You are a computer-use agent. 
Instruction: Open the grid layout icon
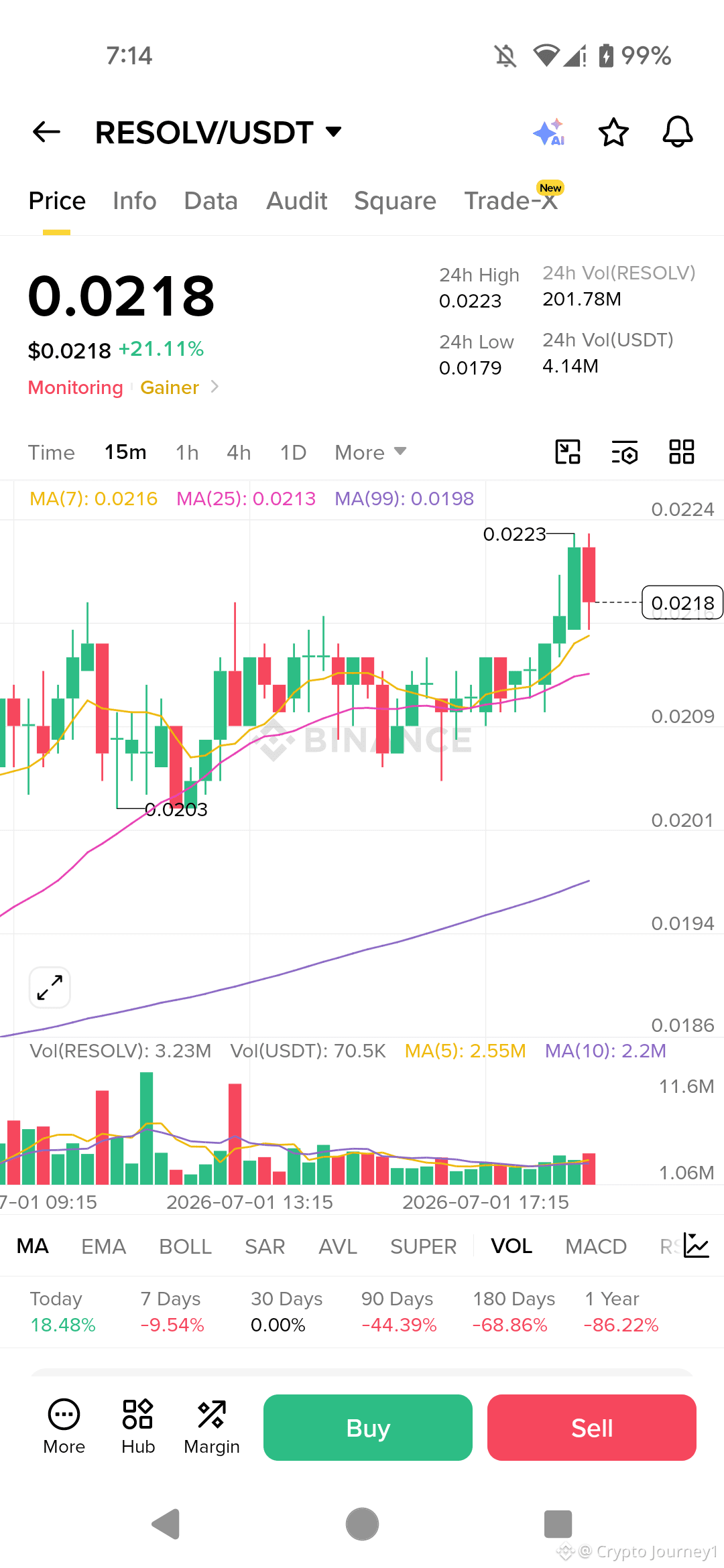point(682,452)
